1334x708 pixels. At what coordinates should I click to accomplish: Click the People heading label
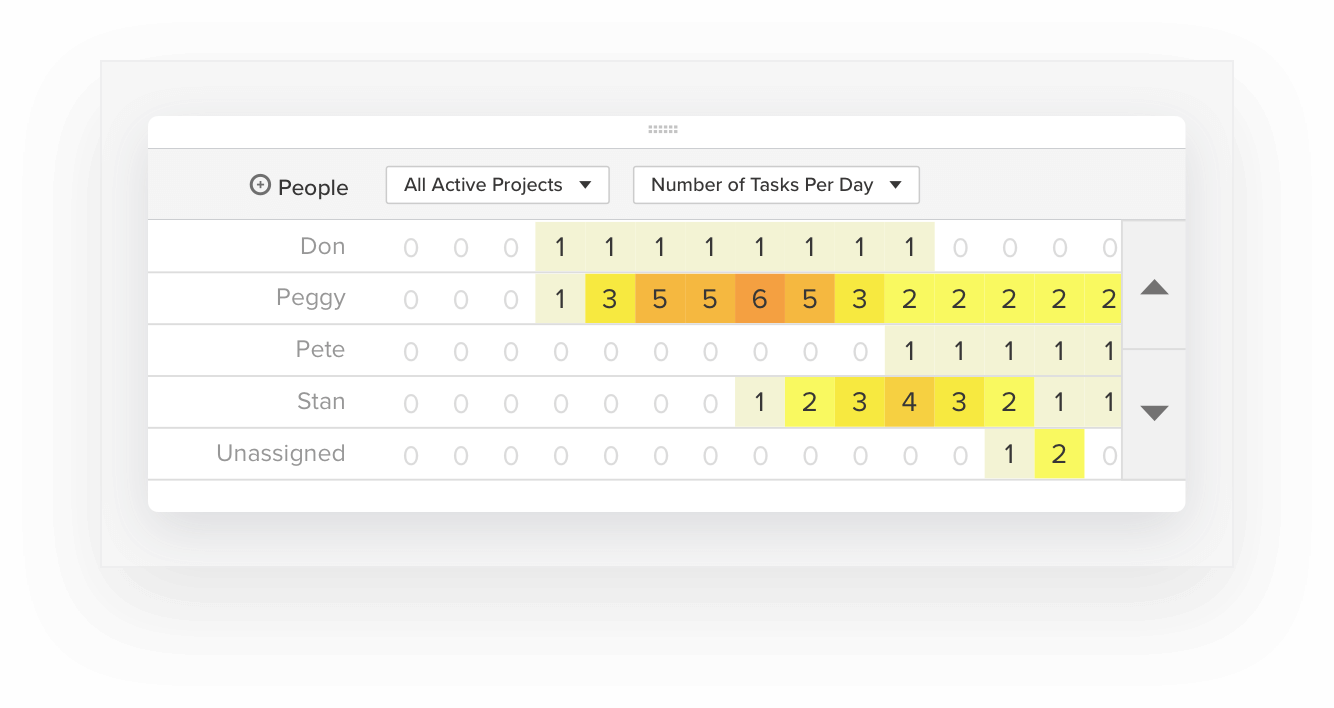tap(313, 187)
